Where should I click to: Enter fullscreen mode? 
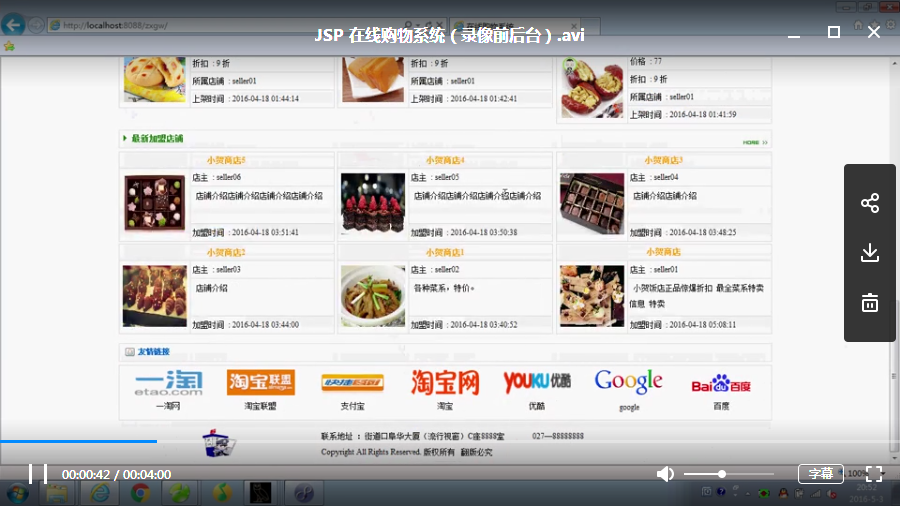coord(874,474)
